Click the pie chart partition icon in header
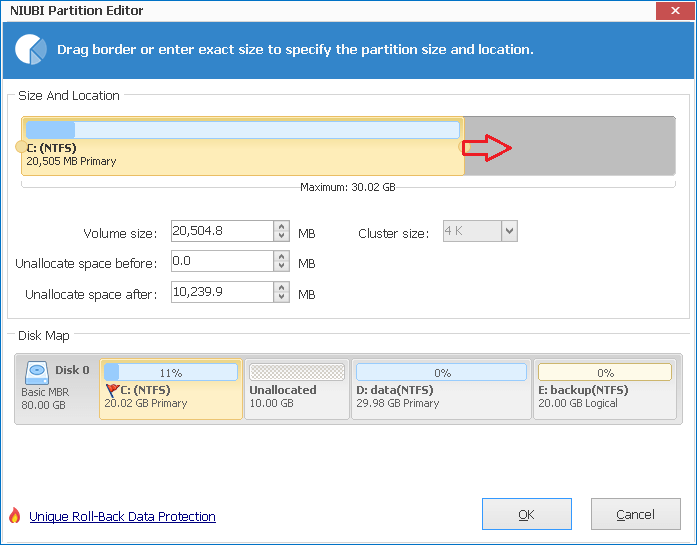The width and height of the screenshot is (697, 545). (x=31, y=49)
